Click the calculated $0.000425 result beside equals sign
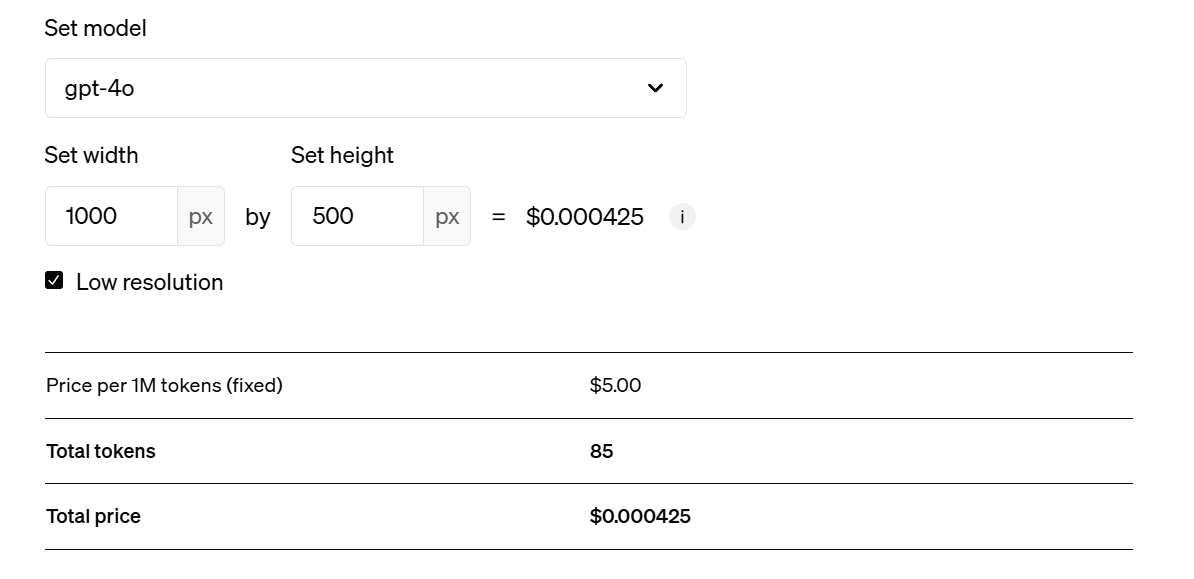1194x579 pixels. click(x=585, y=217)
